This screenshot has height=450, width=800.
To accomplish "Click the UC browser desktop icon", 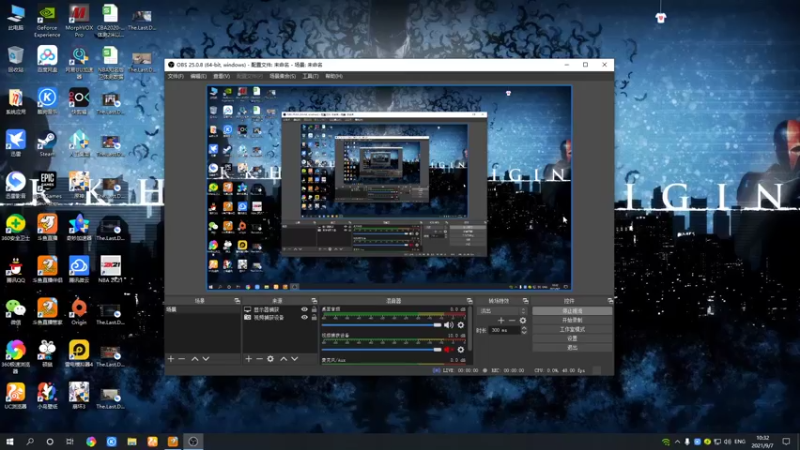I will tap(15, 396).
